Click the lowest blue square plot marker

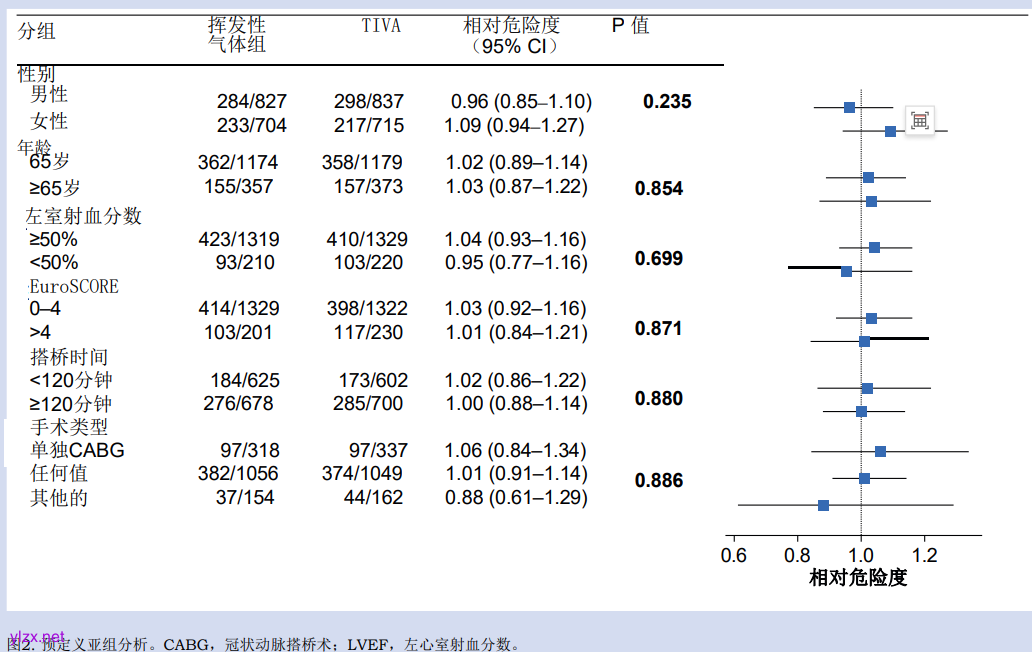point(823,505)
